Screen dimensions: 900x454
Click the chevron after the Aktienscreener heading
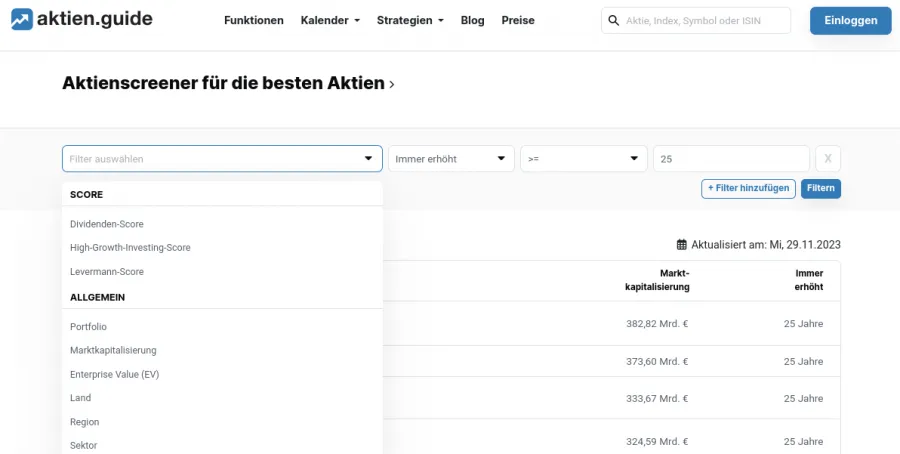tap(392, 84)
